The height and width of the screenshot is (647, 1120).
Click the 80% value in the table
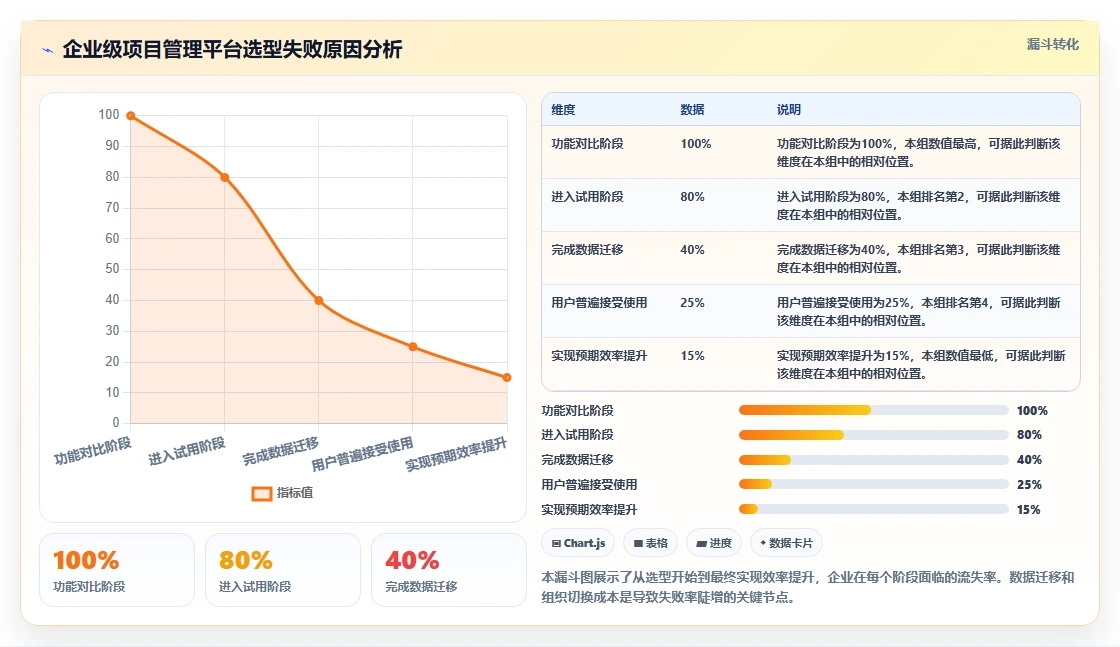pos(692,196)
